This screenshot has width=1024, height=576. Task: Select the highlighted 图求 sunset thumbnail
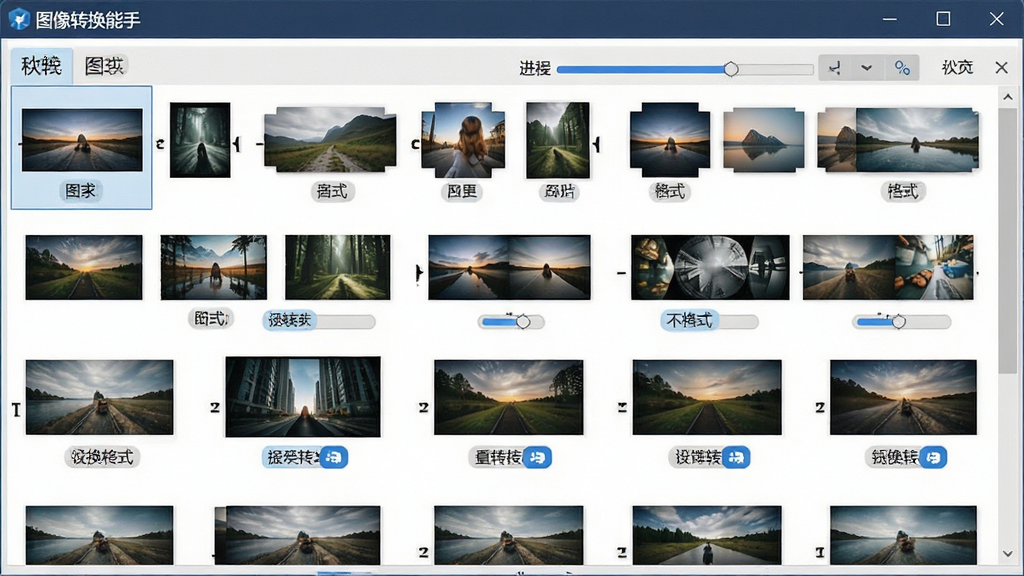(82, 148)
